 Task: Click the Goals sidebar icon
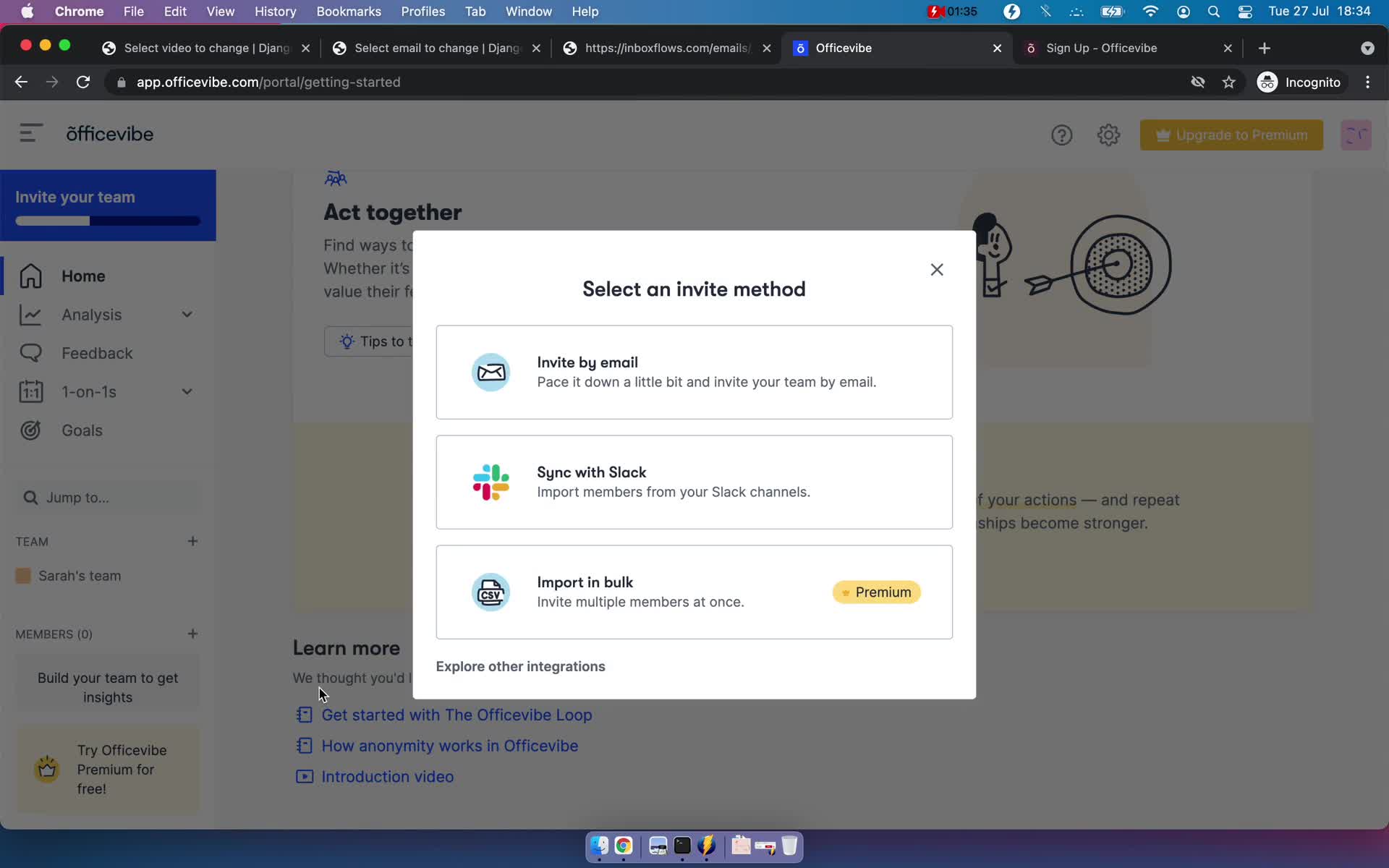tap(31, 430)
